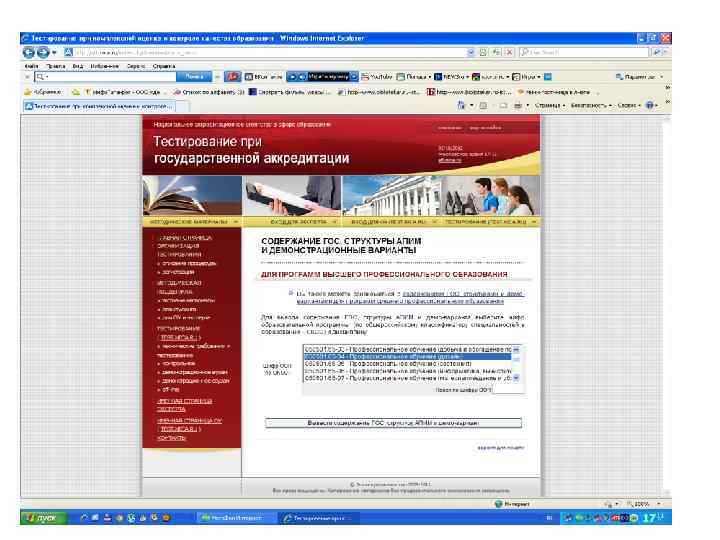The height and width of the screenshot is (540, 720).
Task: Click in the toolbar search input field
Action: pyautogui.click(x=106, y=77)
